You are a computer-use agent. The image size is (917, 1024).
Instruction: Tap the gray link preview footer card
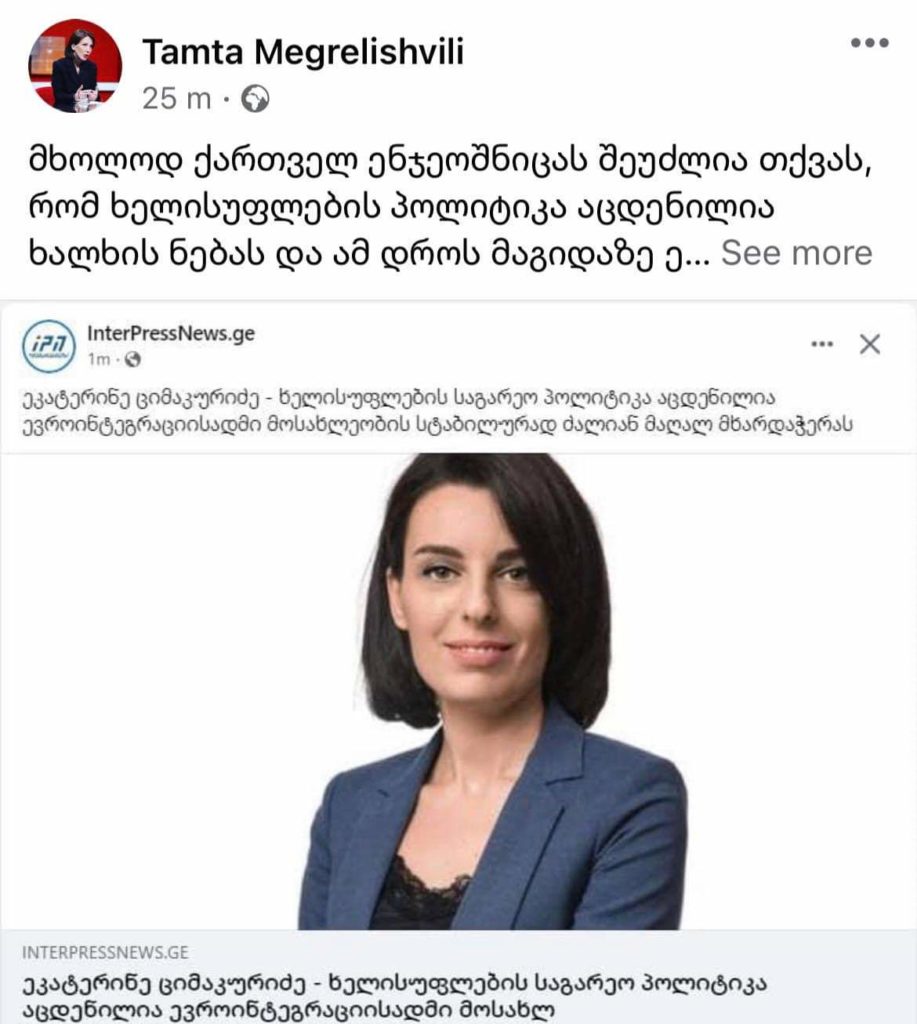[x=458, y=977]
